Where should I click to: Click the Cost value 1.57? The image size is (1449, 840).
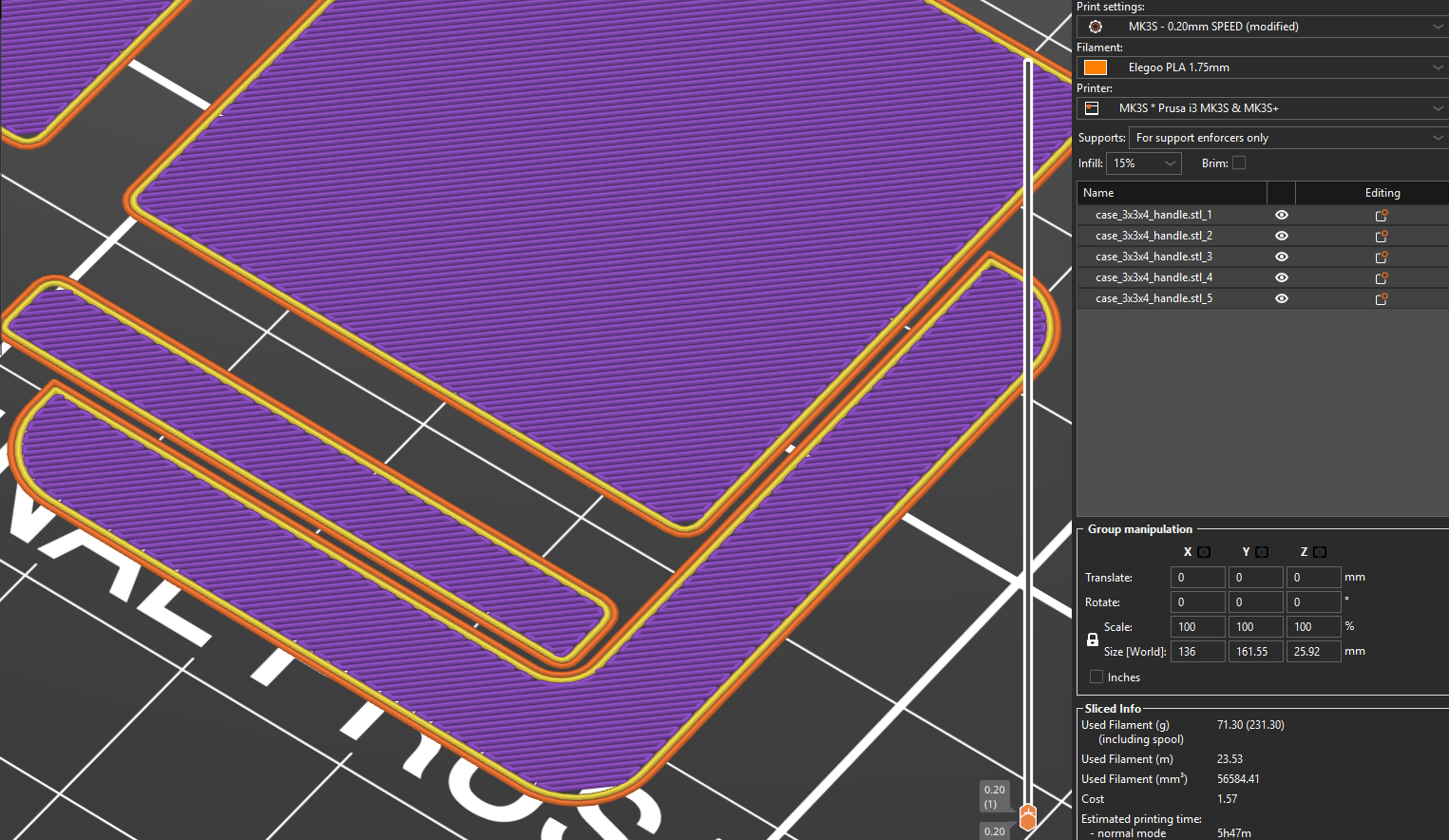(1228, 799)
